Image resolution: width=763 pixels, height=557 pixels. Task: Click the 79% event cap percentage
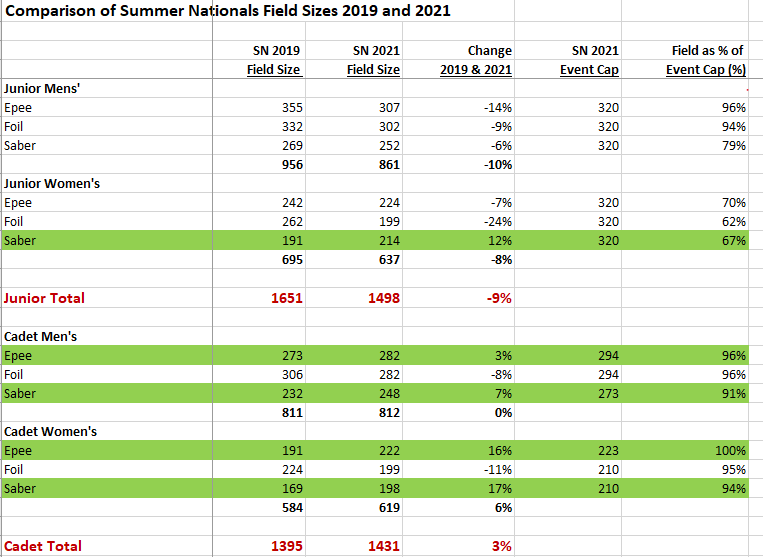click(734, 145)
